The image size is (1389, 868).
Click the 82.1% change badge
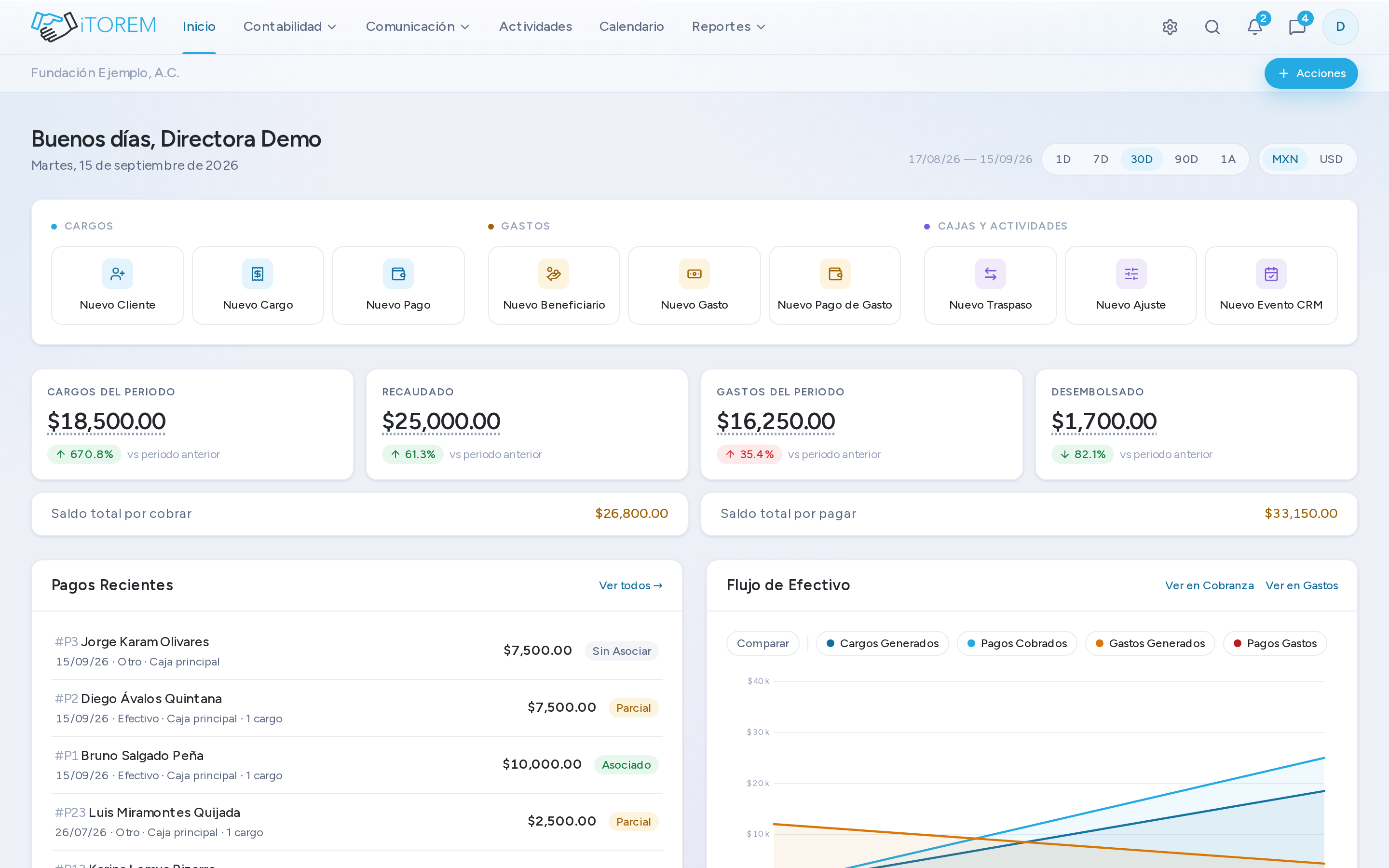pyautogui.click(x=1082, y=454)
